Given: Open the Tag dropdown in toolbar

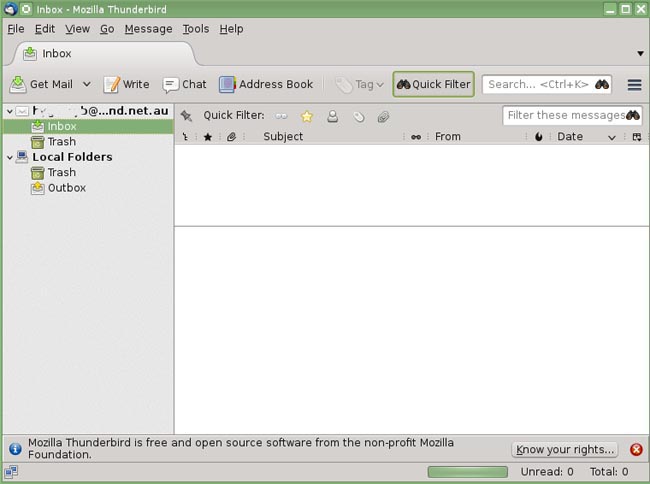Looking at the screenshot, I should 359,85.
